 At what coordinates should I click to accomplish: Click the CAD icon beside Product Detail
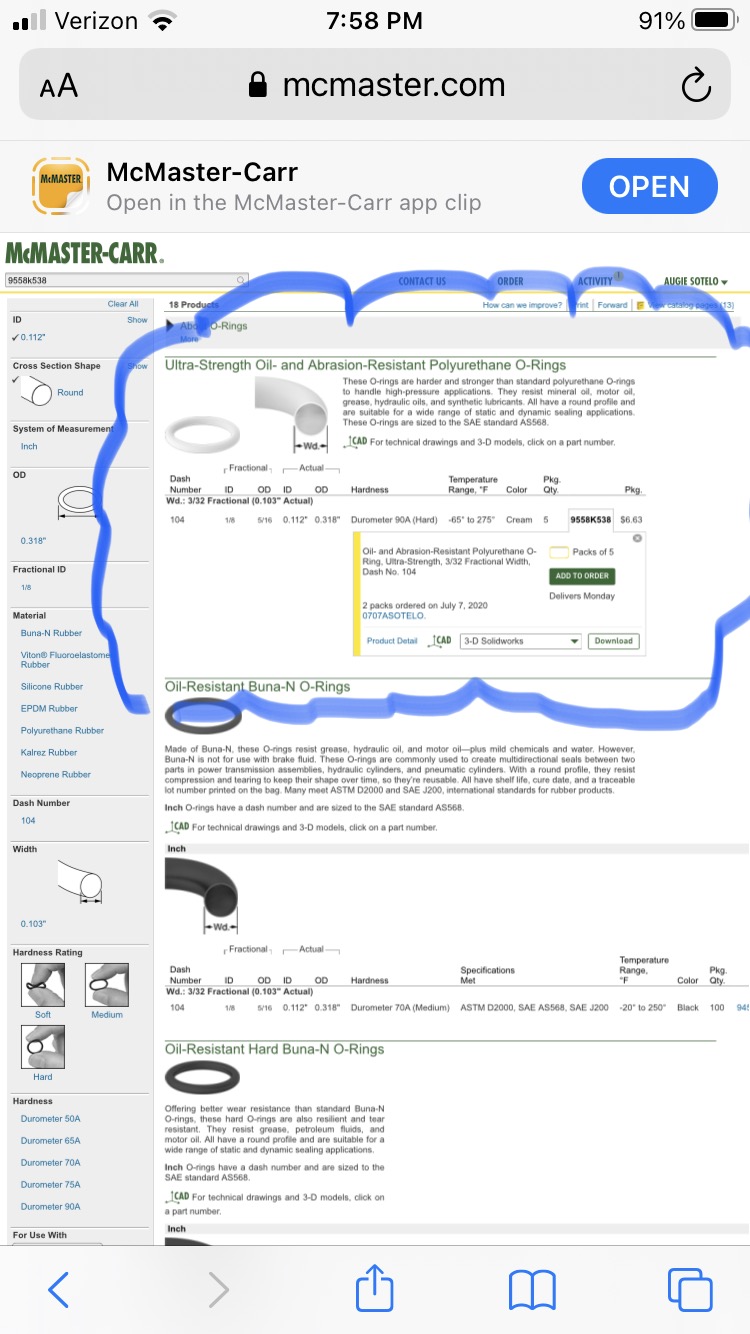[441, 641]
